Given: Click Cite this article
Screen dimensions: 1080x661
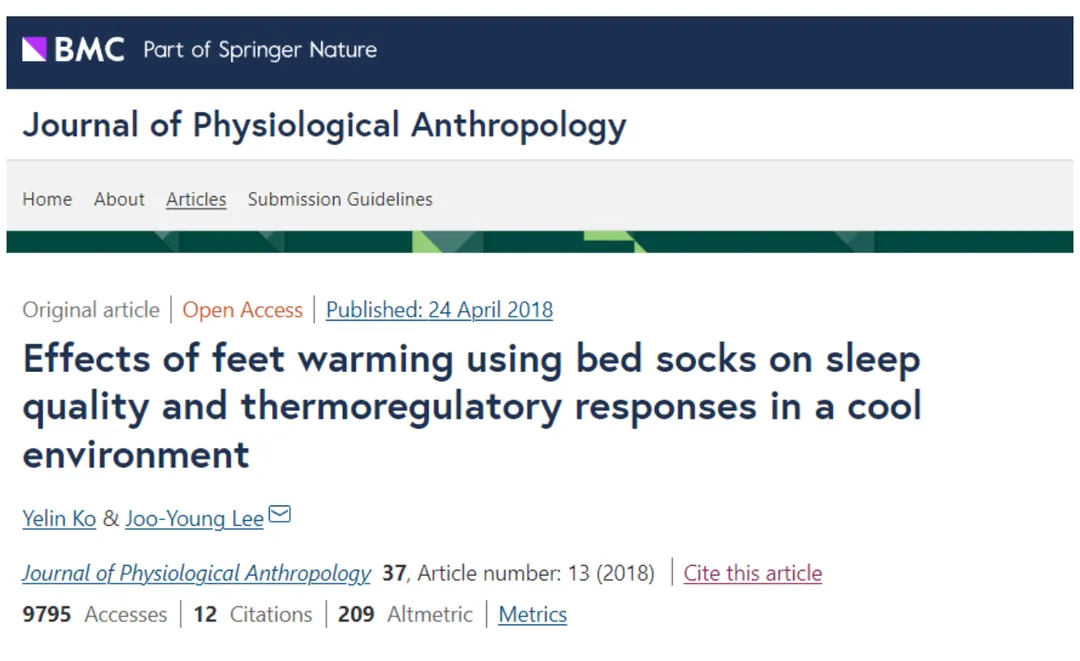Looking at the screenshot, I should [752, 573].
